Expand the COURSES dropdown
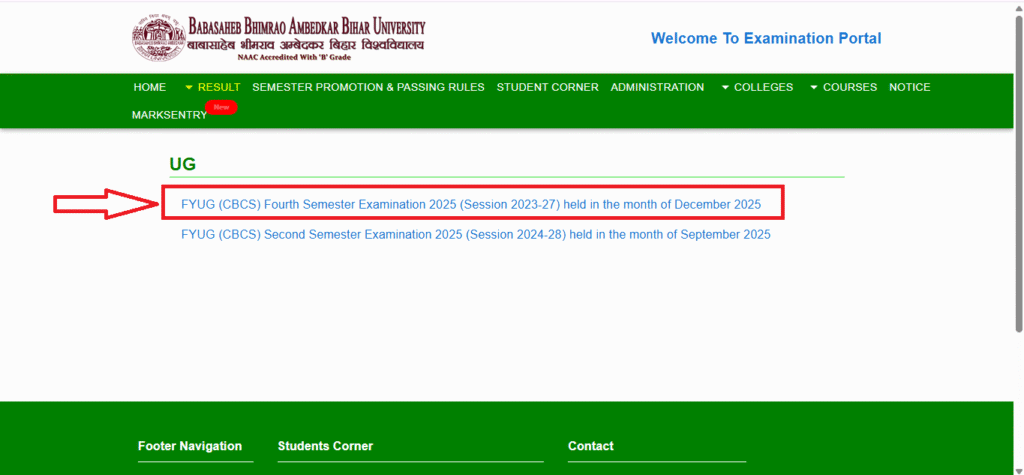 (843, 88)
